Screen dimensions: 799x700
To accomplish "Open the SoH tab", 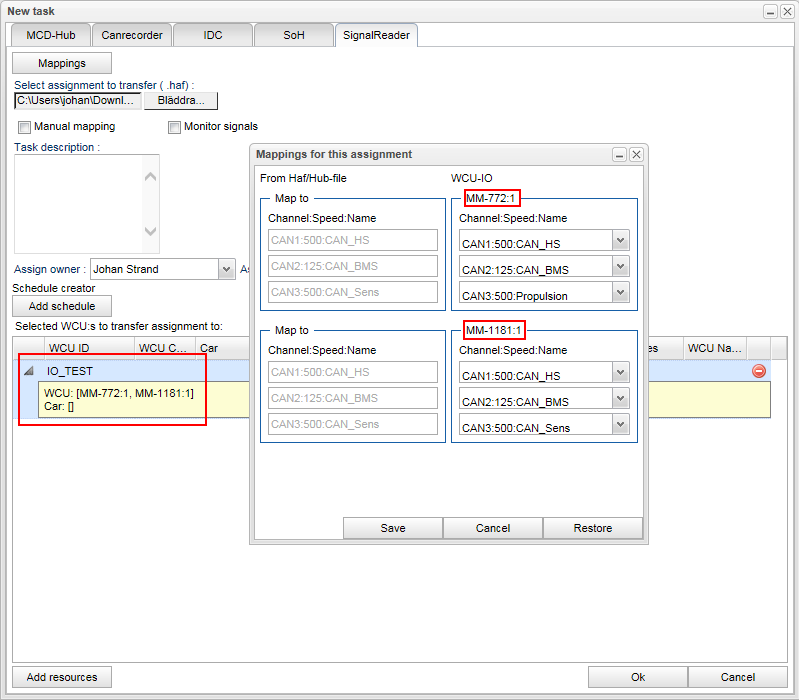I will (293, 35).
